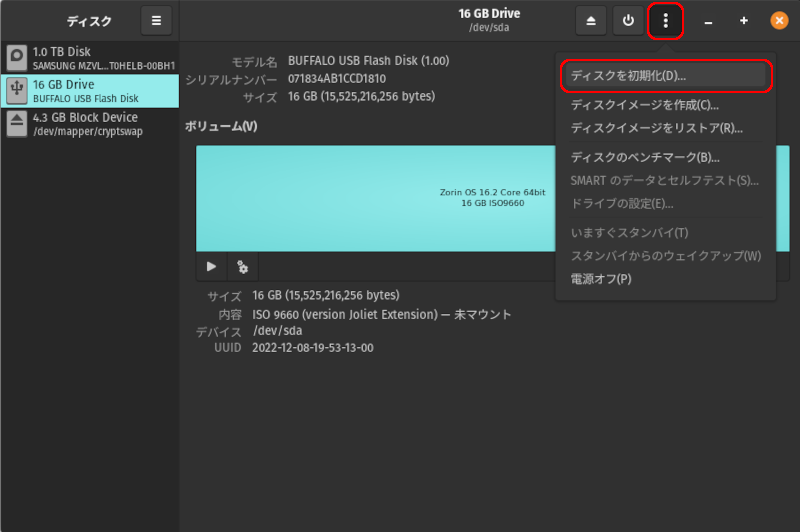The height and width of the screenshot is (532, 800).
Task: Click スタンバイからのウェイクアップ(W) menu entry
Action: click(666, 256)
